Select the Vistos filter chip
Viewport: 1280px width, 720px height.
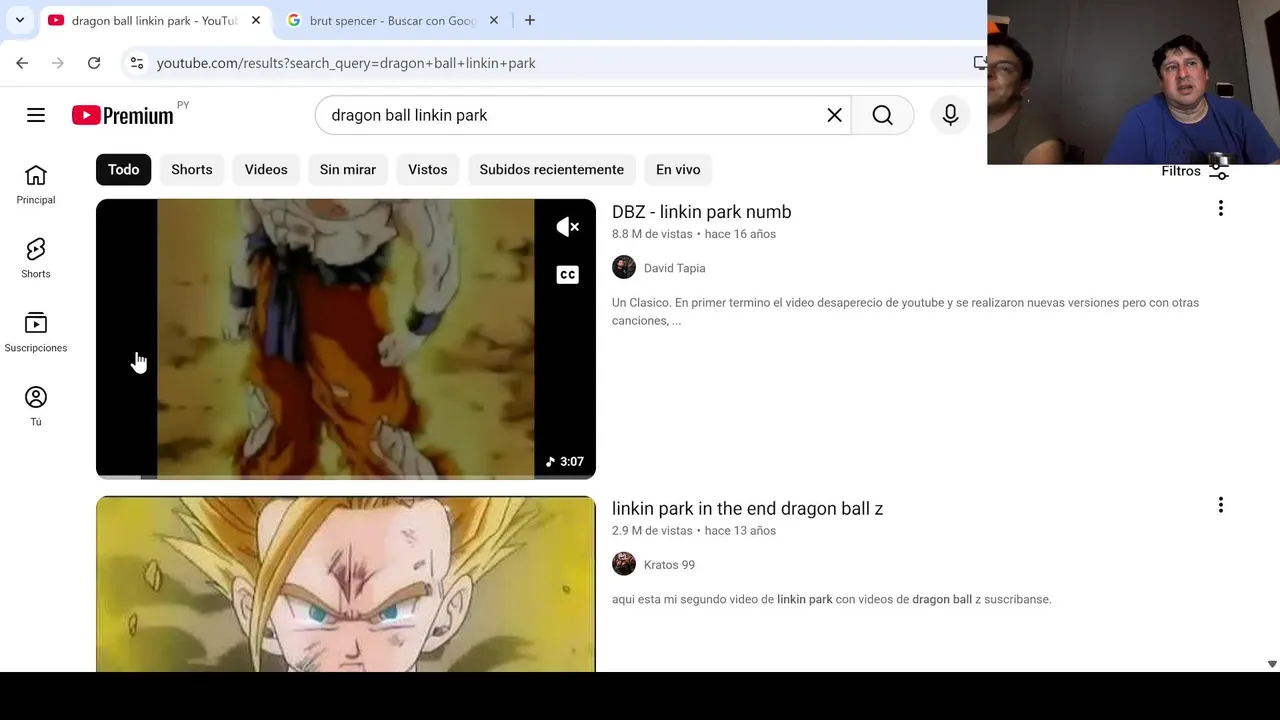[x=428, y=169]
